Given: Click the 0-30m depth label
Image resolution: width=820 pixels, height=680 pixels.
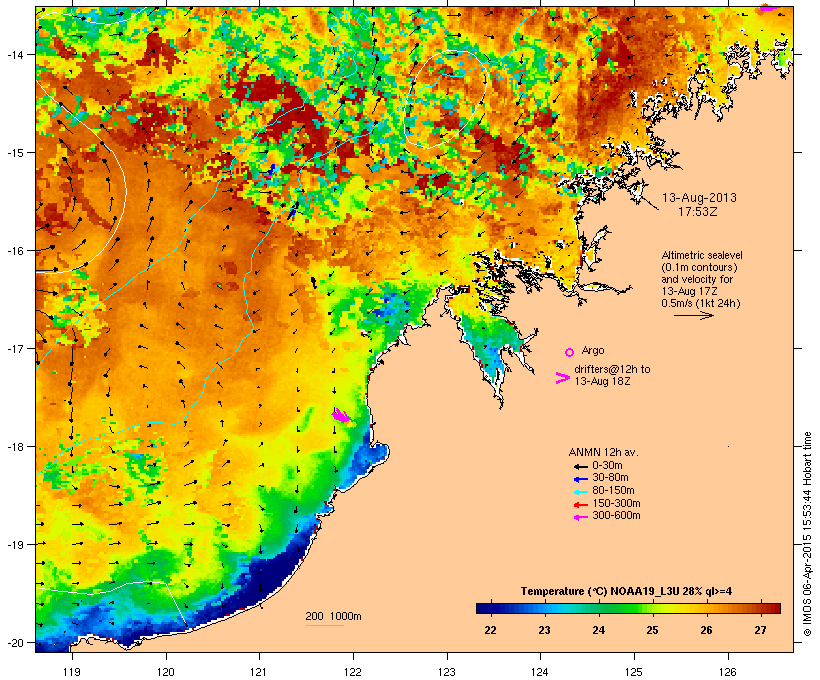Looking at the screenshot, I should [607, 466].
